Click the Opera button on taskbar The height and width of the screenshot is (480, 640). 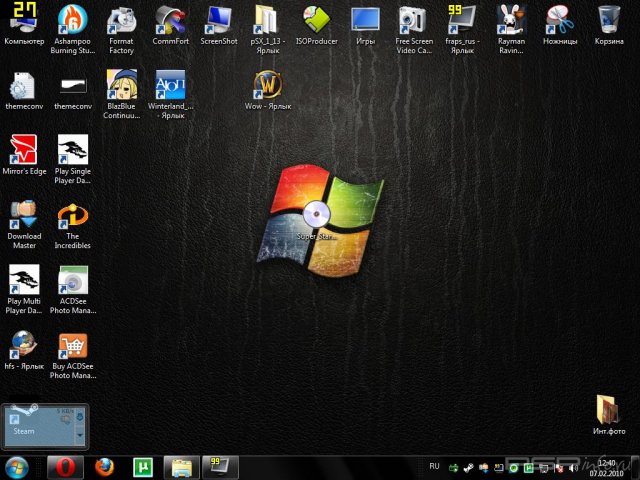64,466
